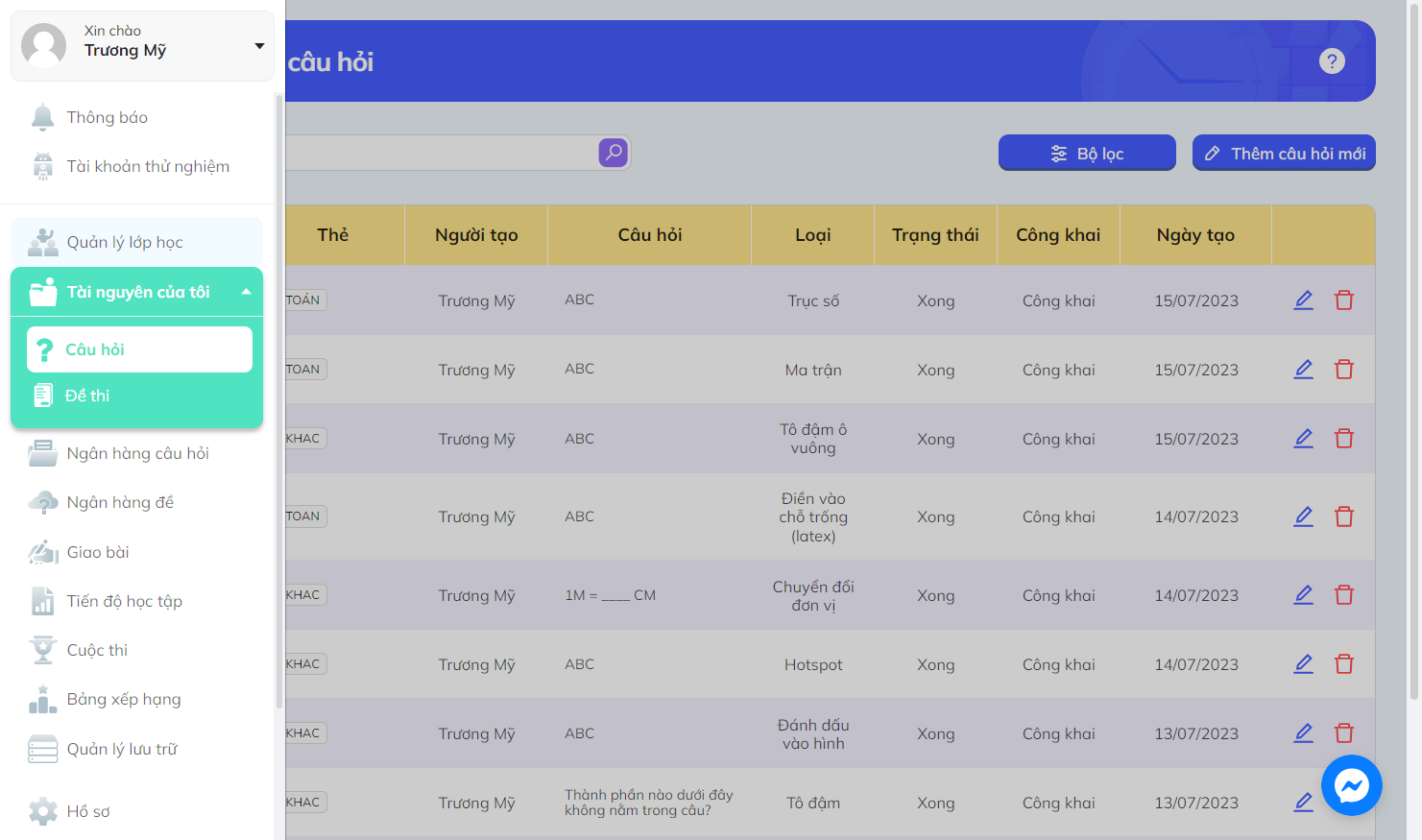Viewport: 1422px width, 840px height.
Task: Click the TOÁN tag in first row
Action: coord(304,300)
